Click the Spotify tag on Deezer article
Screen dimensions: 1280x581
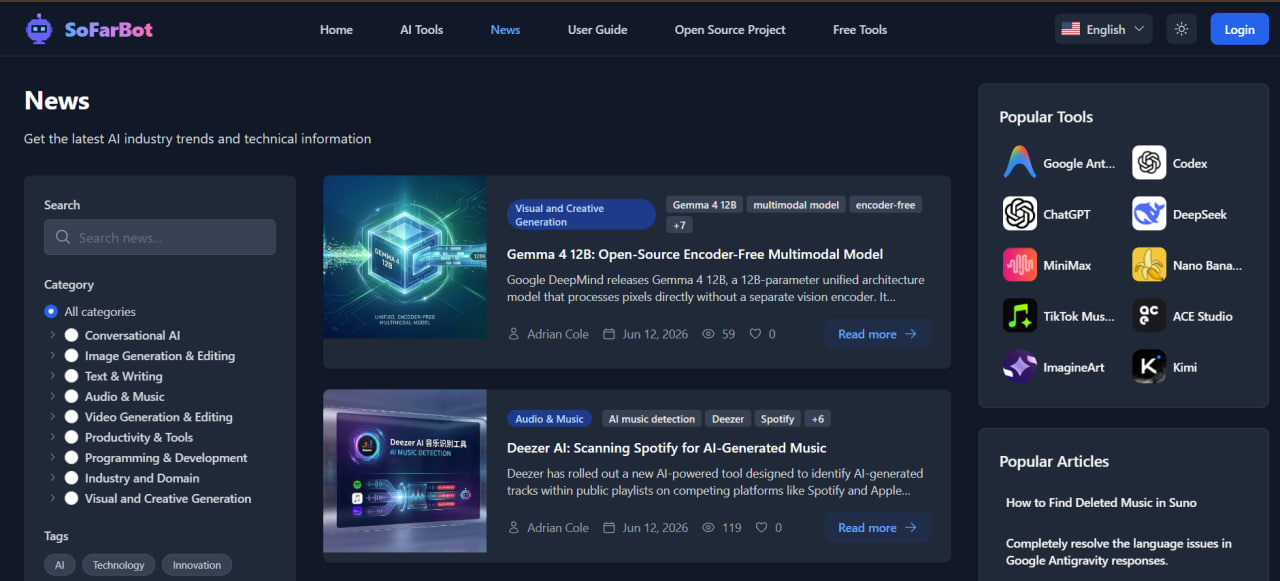coord(777,419)
